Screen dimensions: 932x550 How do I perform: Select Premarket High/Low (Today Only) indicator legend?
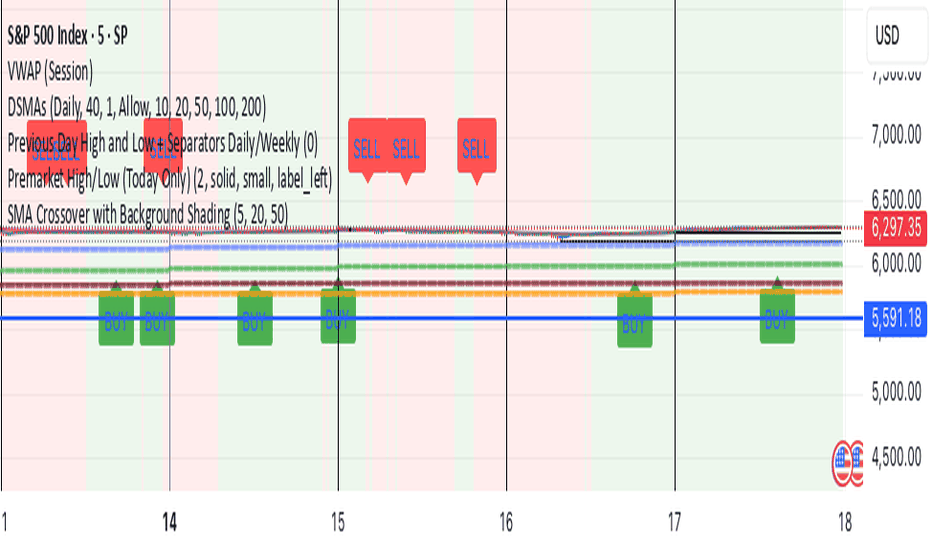click(169, 179)
